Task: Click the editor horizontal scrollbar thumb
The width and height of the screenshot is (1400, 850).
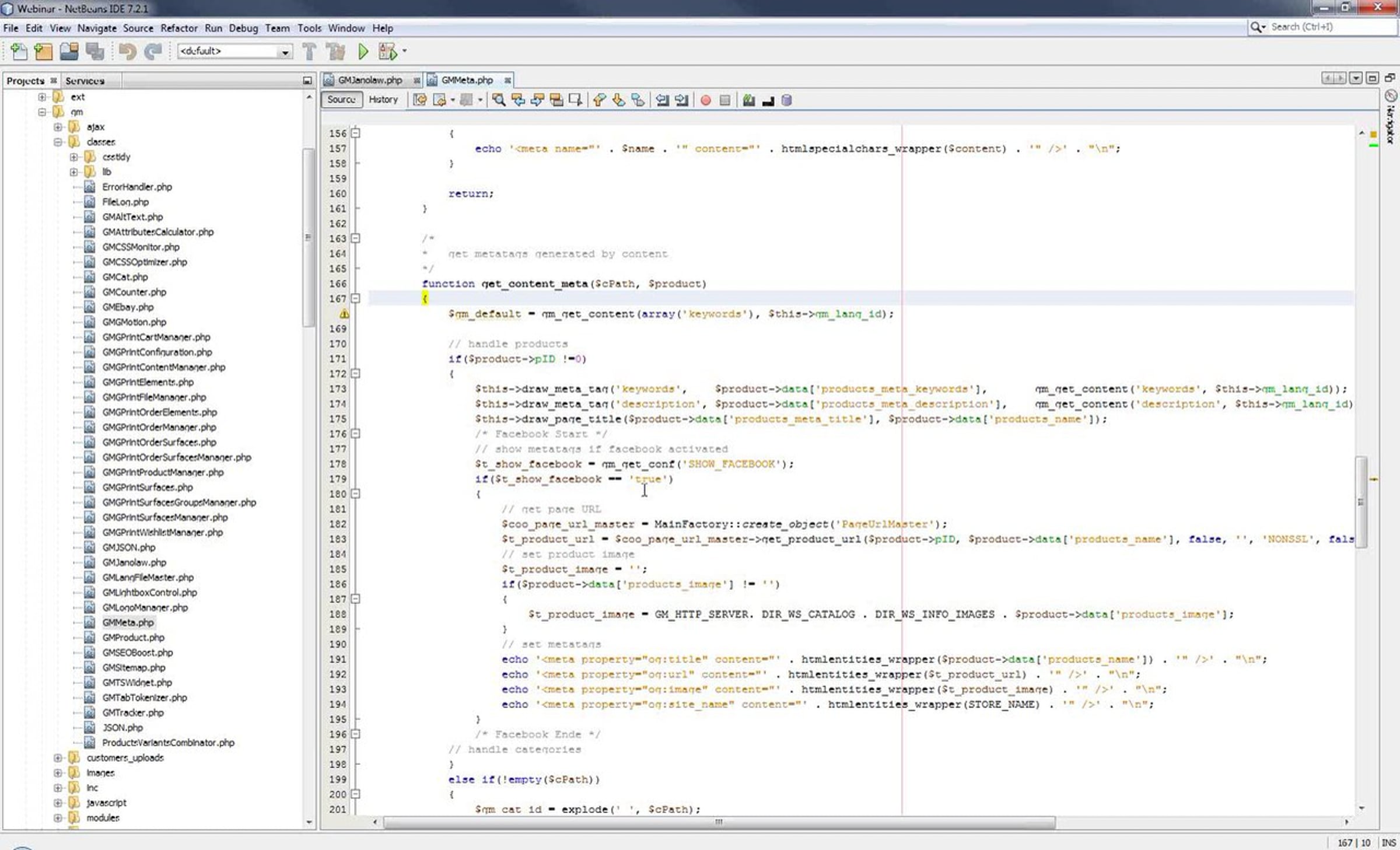Action: (x=719, y=822)
